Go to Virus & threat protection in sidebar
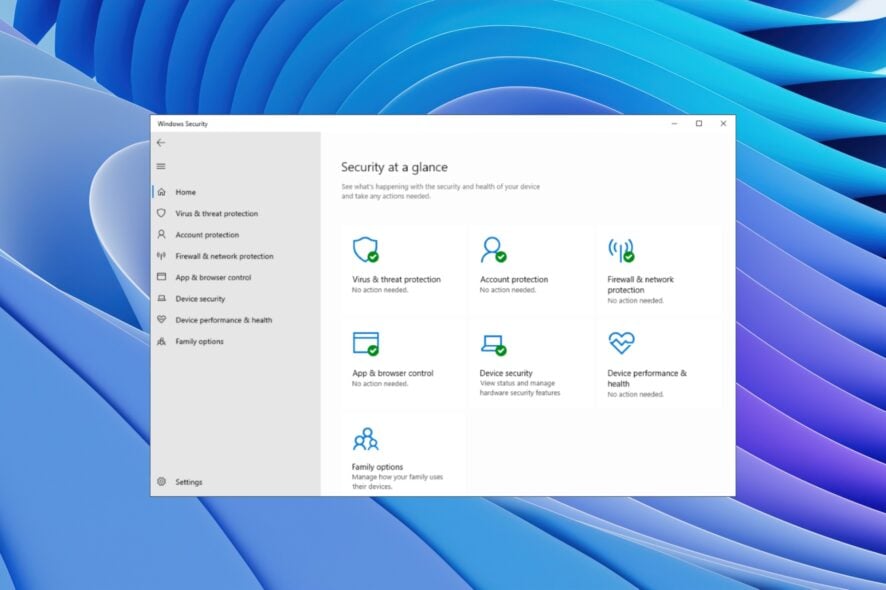The image size is (886, 590). tap(216, 214)
